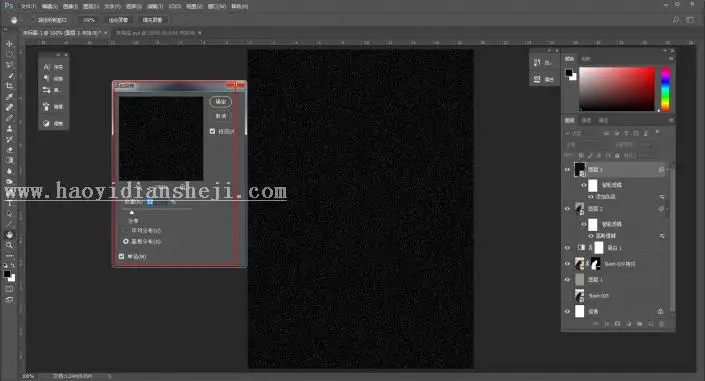This screenshot has height=381, width=705.
Task: Click the 取消 Cancel button in dialog
Action: point(220,116)
